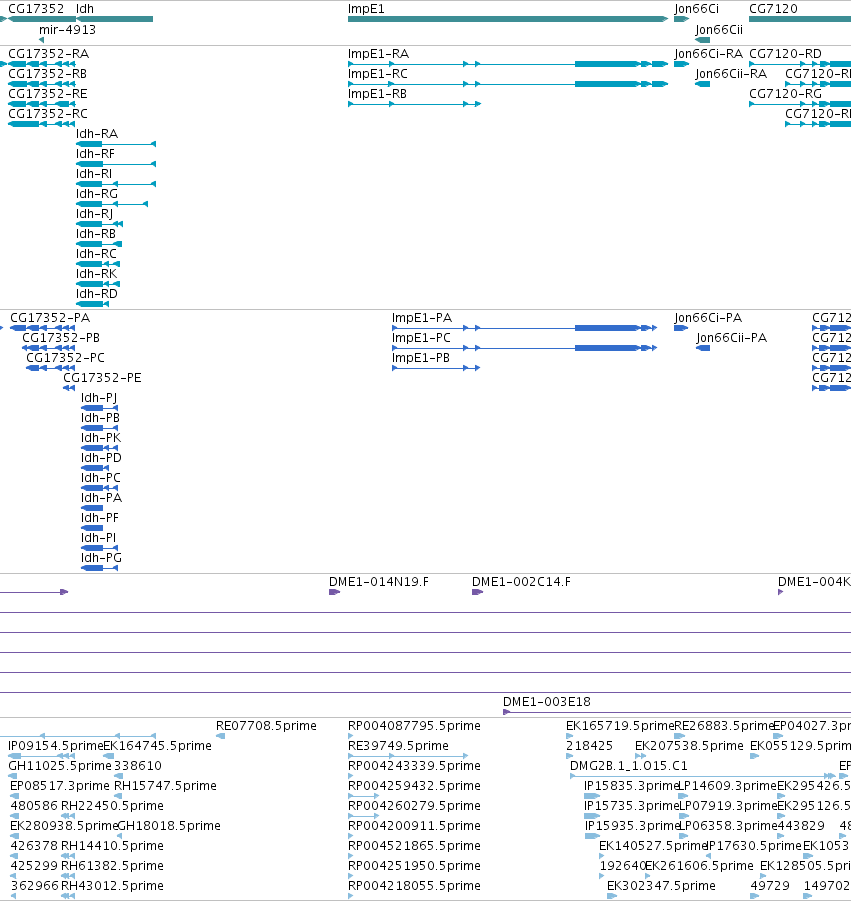
Task: Click EST GH11025.5prime
Action: click(60, 766)
